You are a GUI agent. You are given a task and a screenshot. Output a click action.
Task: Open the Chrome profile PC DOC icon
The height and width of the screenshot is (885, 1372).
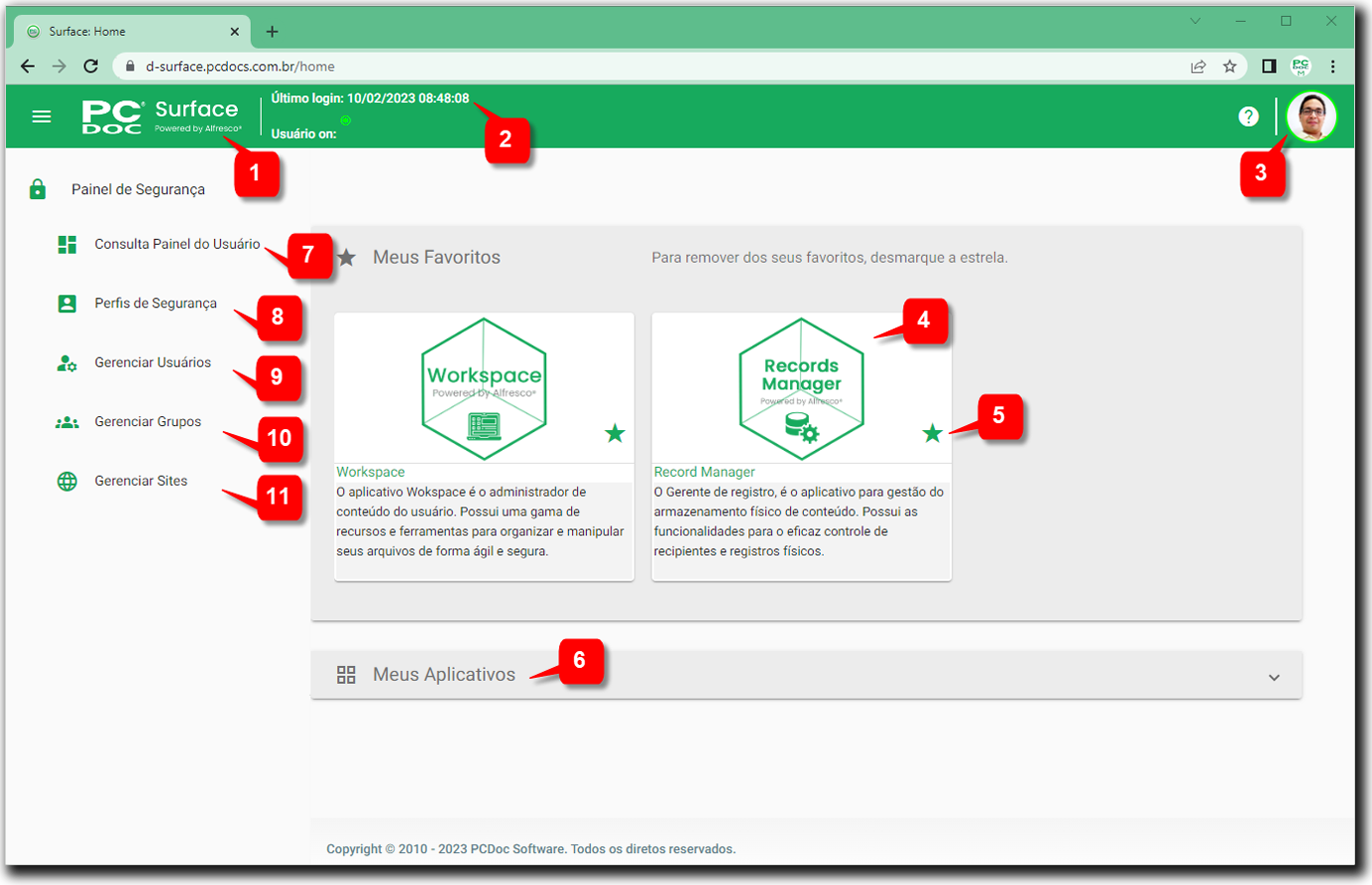(x=1301, y=66)
